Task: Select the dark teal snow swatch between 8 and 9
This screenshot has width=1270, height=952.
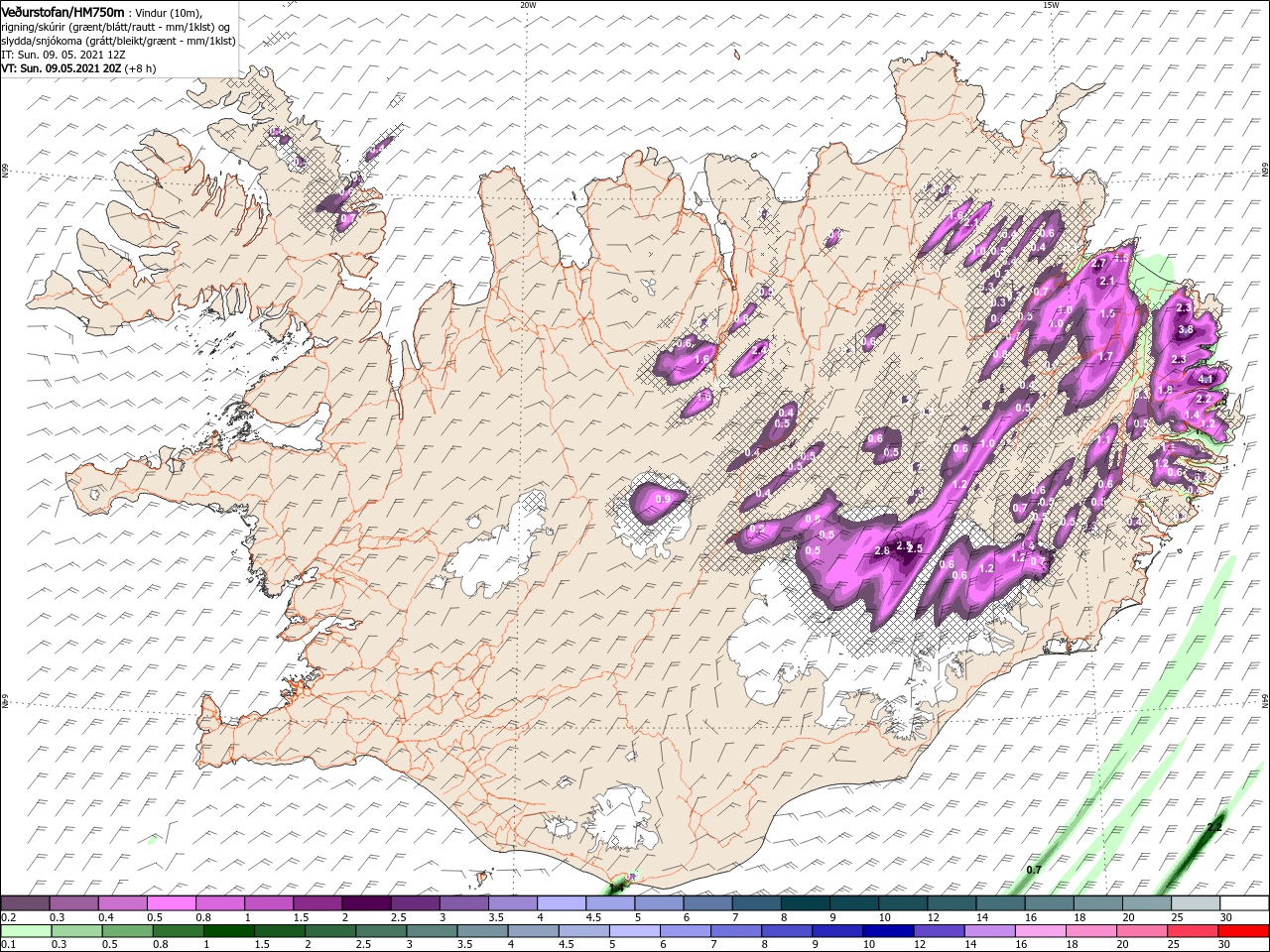Action: pos(805,903)
